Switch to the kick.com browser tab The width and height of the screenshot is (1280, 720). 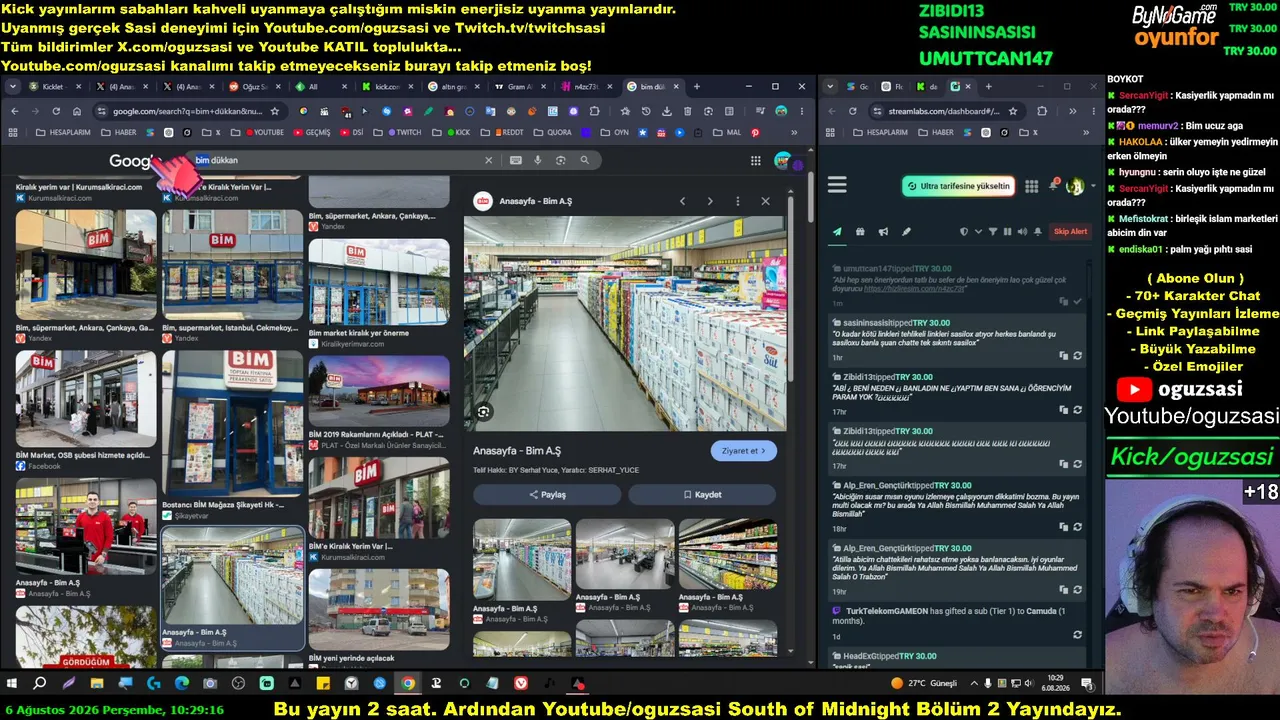click(388, 87)
